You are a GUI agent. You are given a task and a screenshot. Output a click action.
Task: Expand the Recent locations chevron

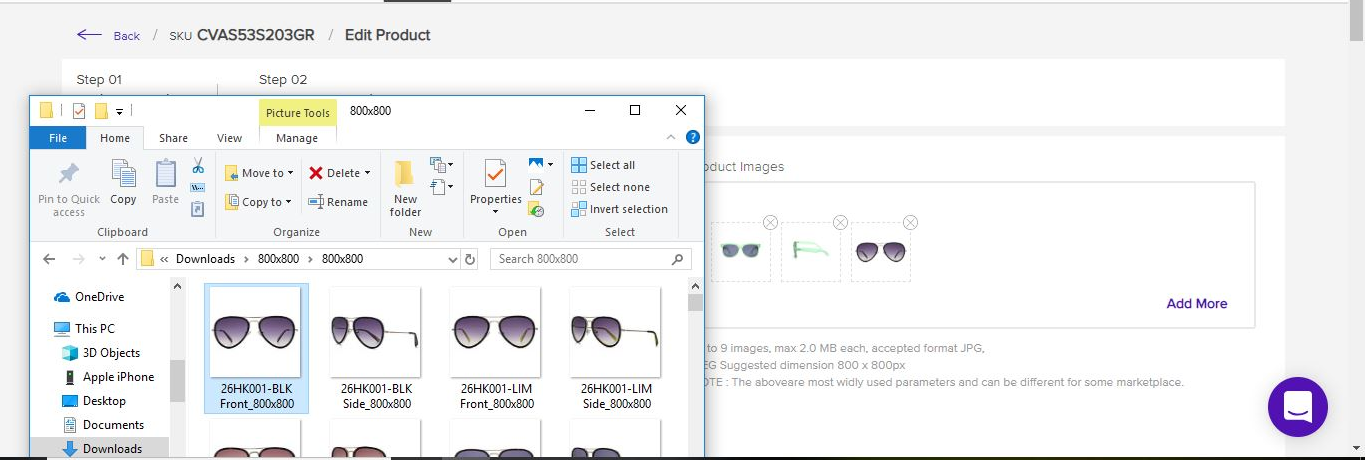(102, 259)
